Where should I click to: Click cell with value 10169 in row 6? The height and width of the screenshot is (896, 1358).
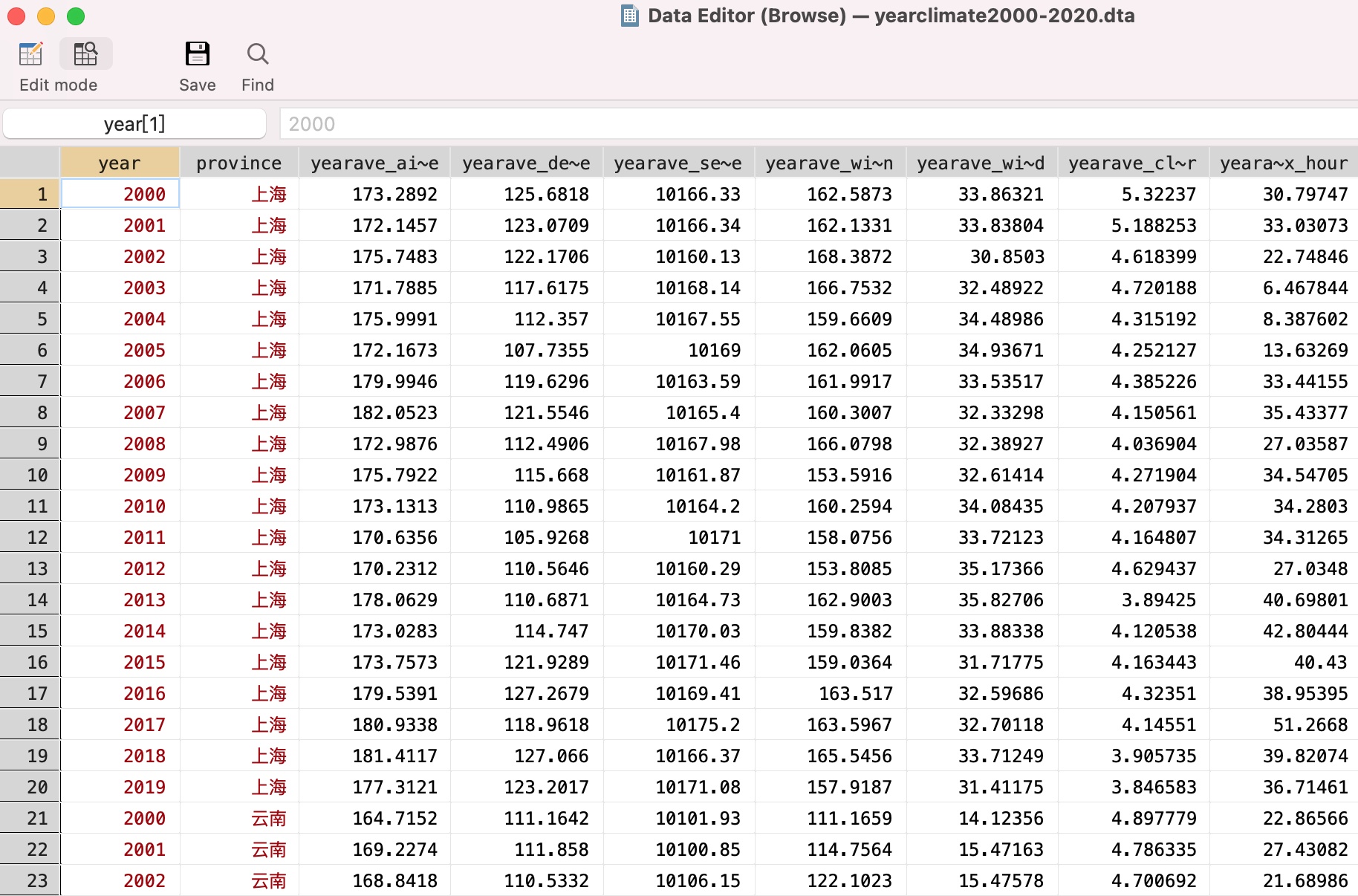tap(678, 350)
